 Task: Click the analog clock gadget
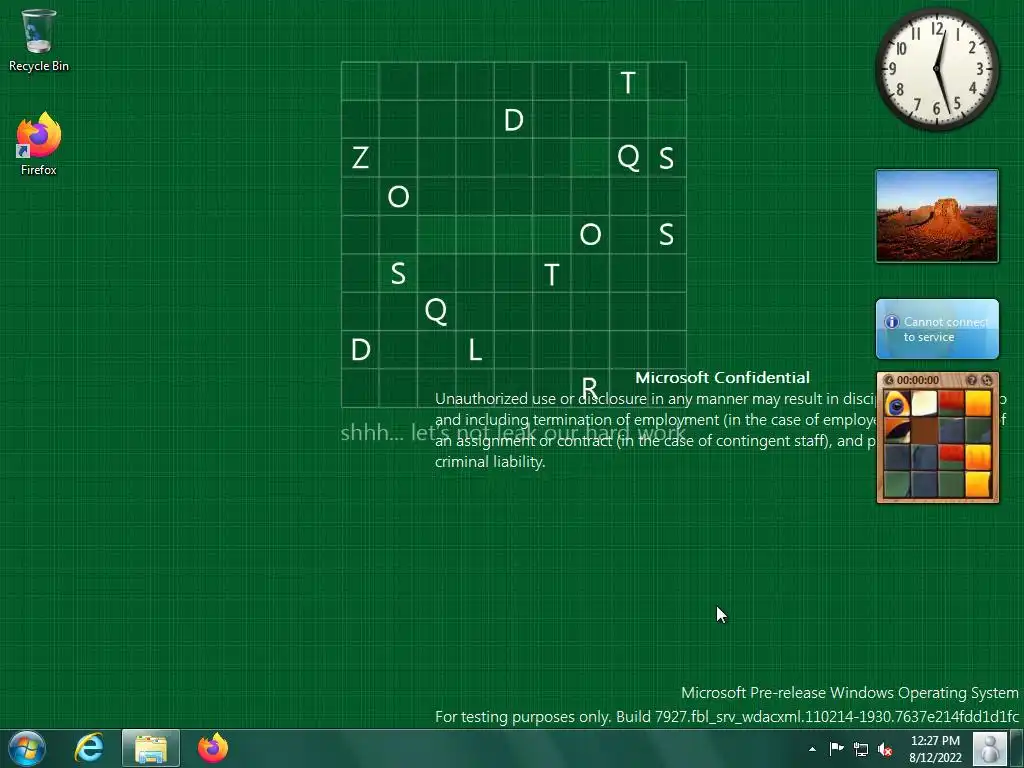point(936,69)
